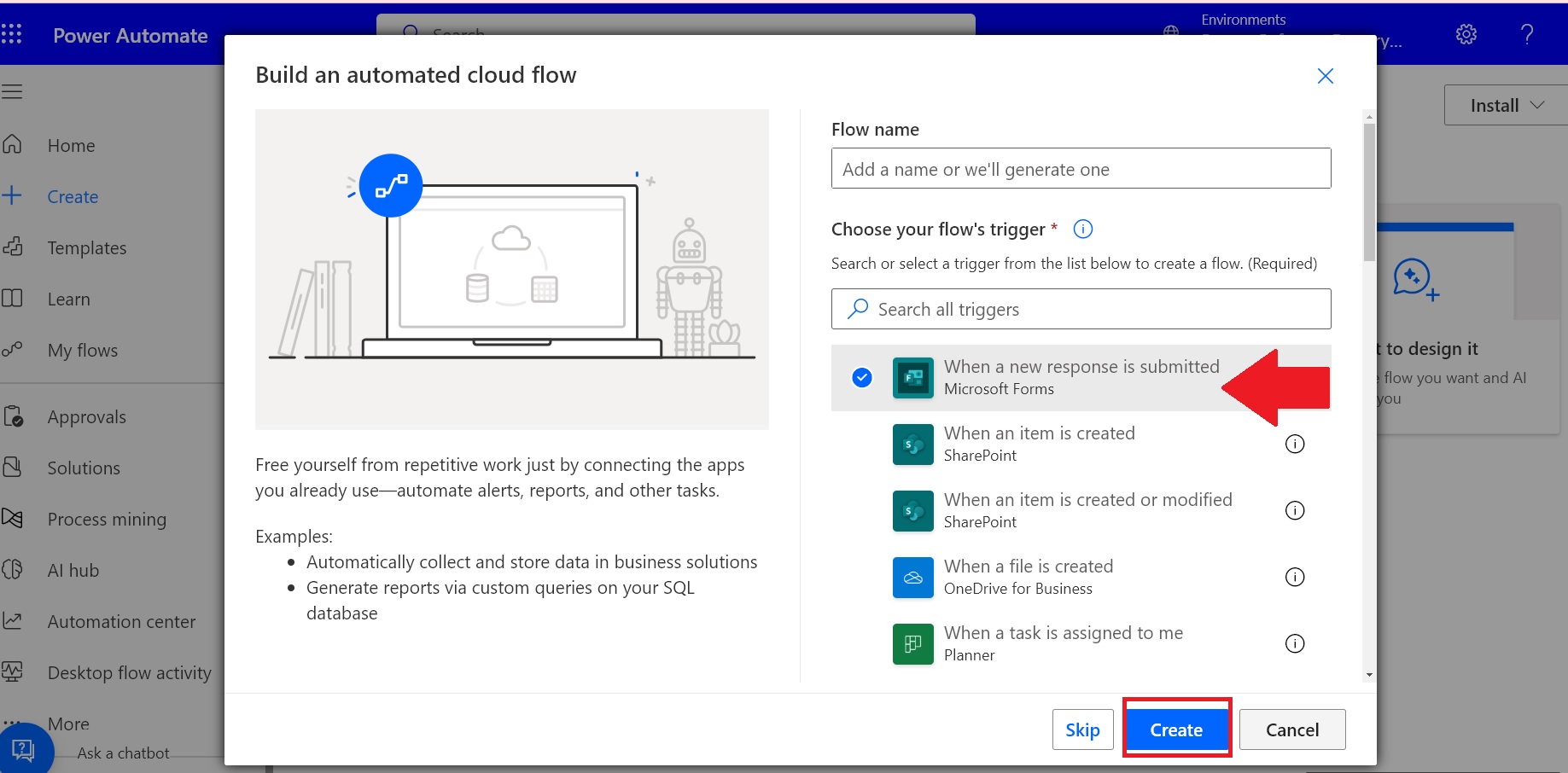Expand More in the left navigation
This screenshot has width=1568, height=773.
(x=68, y=724)
